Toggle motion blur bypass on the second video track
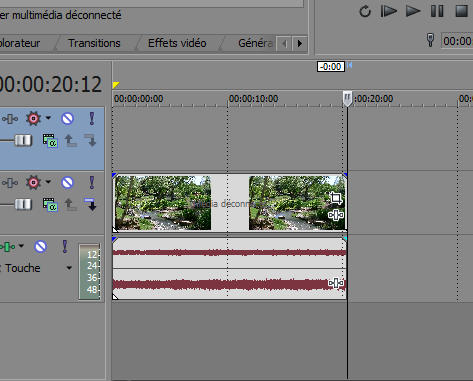473x381 pixels. (10, 183)
